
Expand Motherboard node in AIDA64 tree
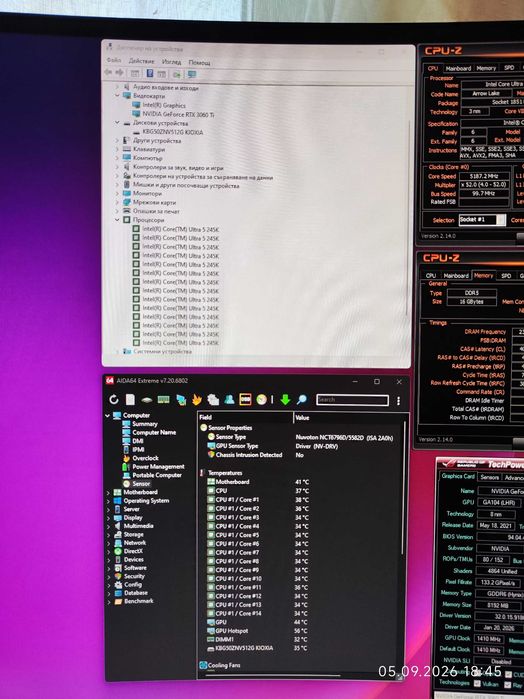108,493
